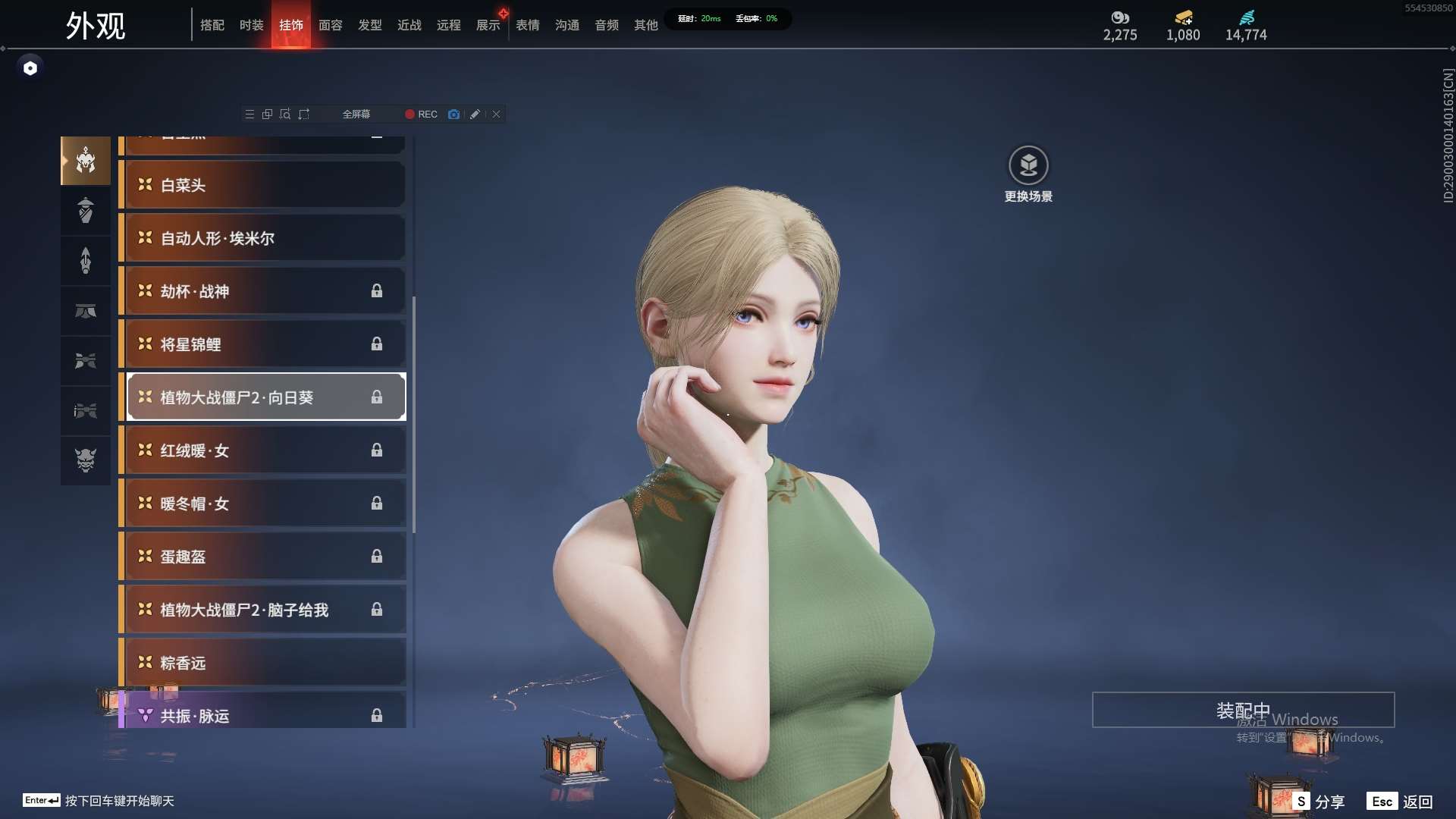This screenshot has height=819, width=1456.
Task: Click the hexagon icon below the 外观 title
Action: [30, 68]
